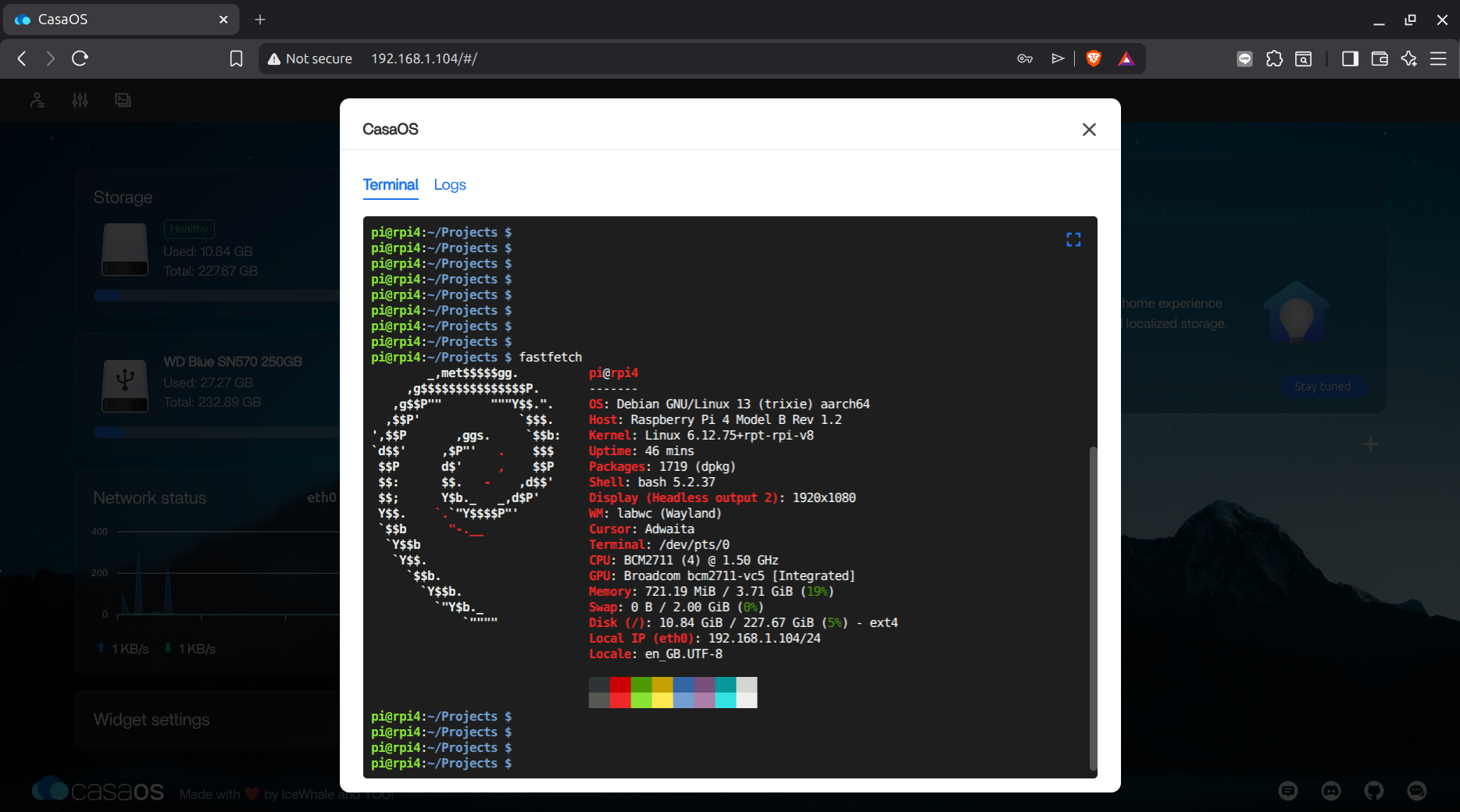Click the address bar URL
The width and height of the screenshot is (1460, 812).
(x=424, y=59)
